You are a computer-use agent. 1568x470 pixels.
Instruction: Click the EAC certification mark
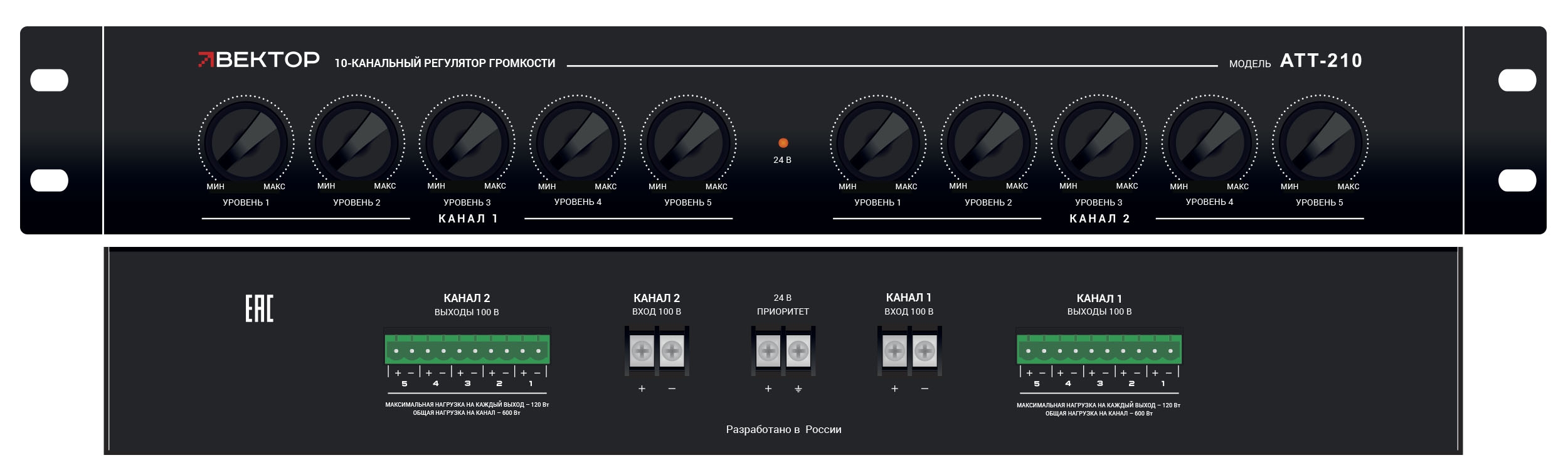point(259,308)
